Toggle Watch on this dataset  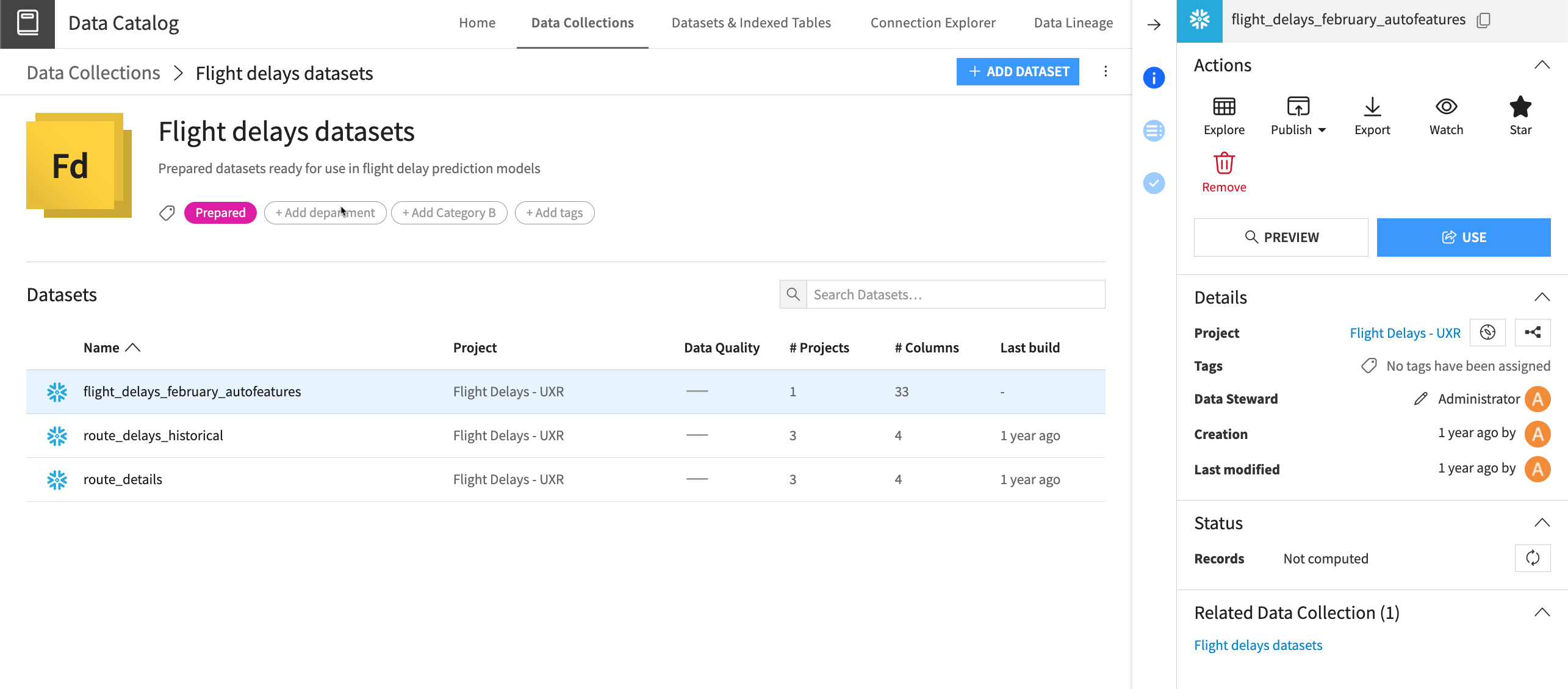(x=1446, y=116)
